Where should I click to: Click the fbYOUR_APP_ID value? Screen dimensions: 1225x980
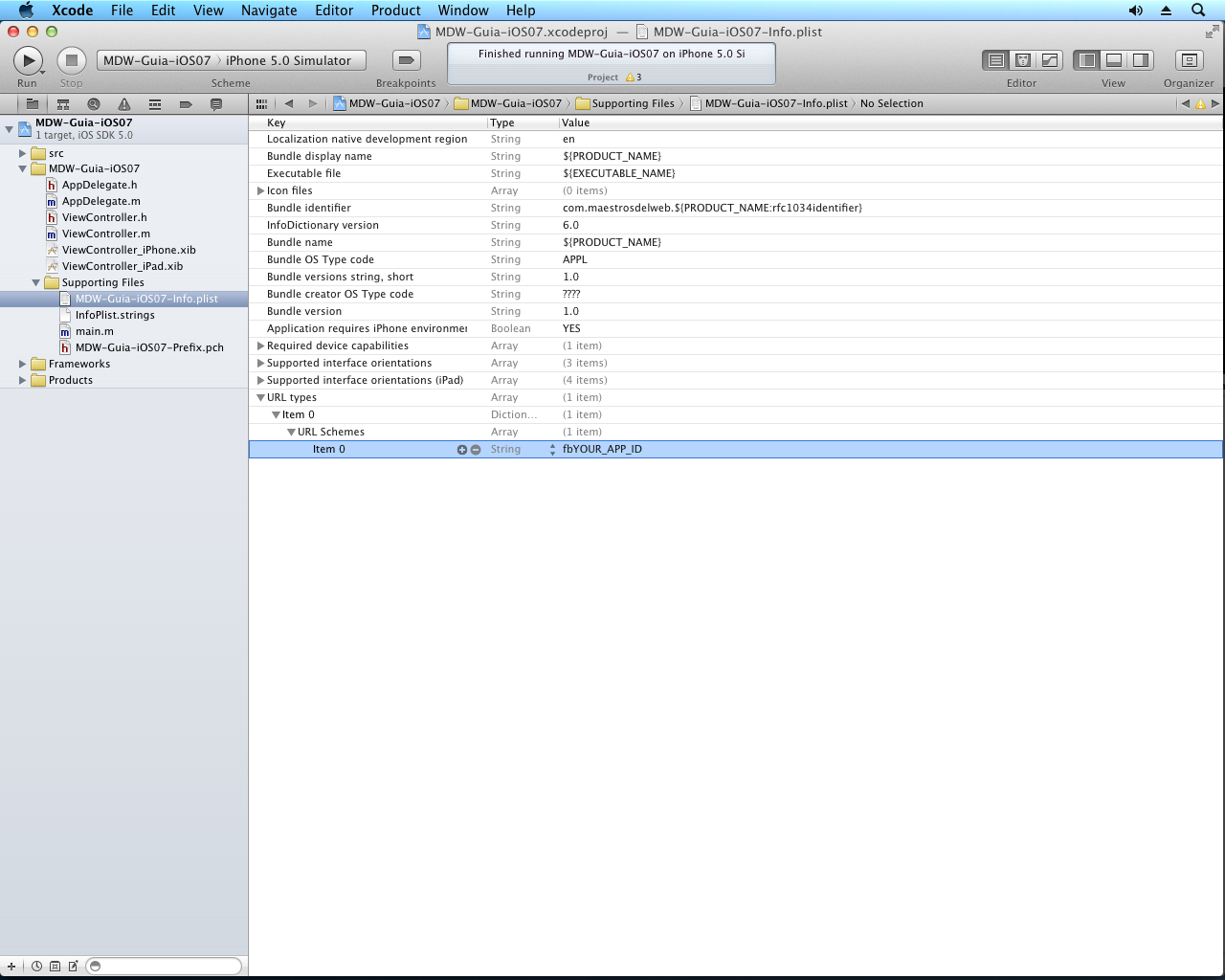click(x=602, y=450)
